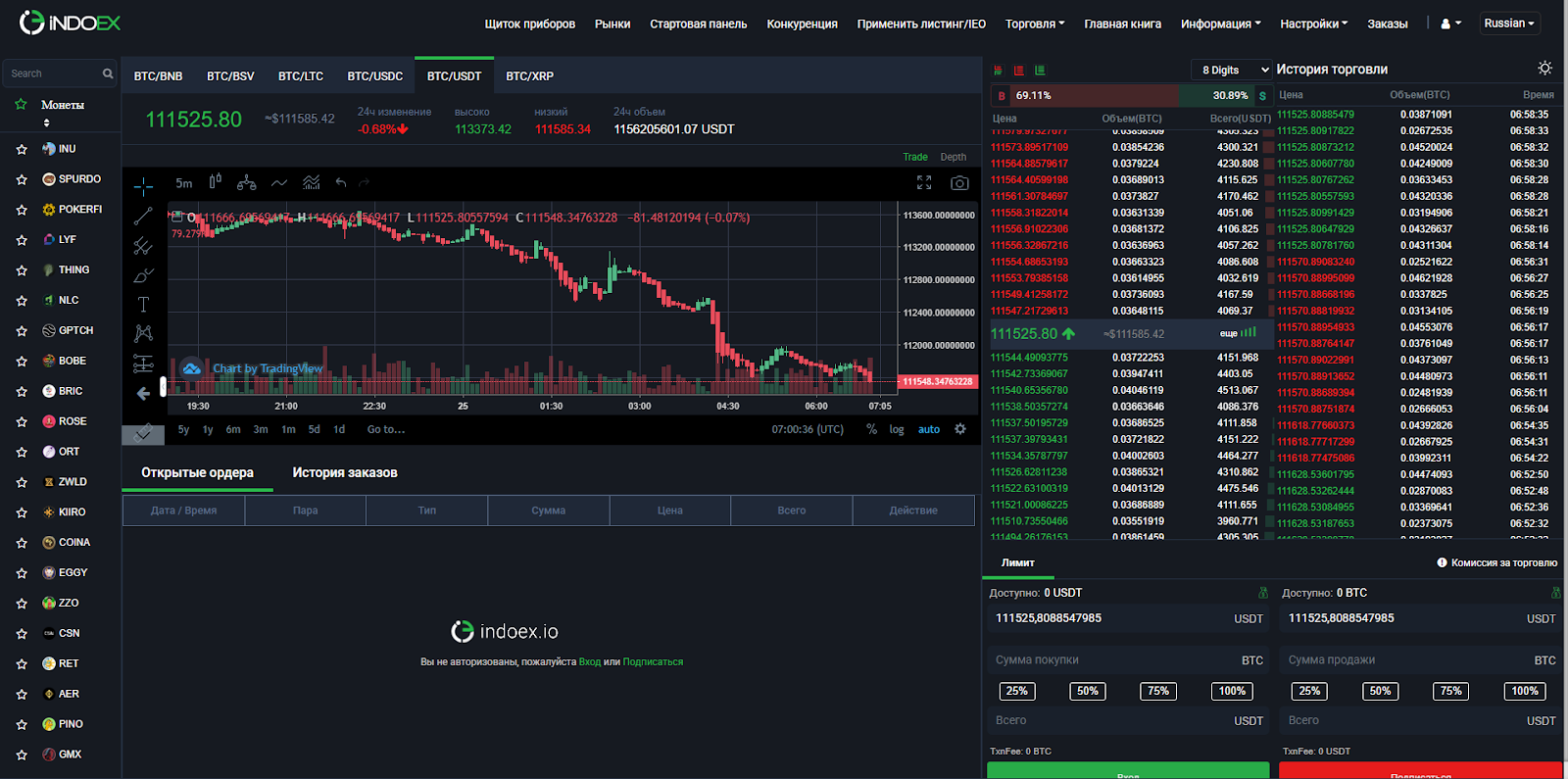This screenshot has width=1568, height=779.
Task: Favorite the SPURDO coin star
Action: [22, 179]
